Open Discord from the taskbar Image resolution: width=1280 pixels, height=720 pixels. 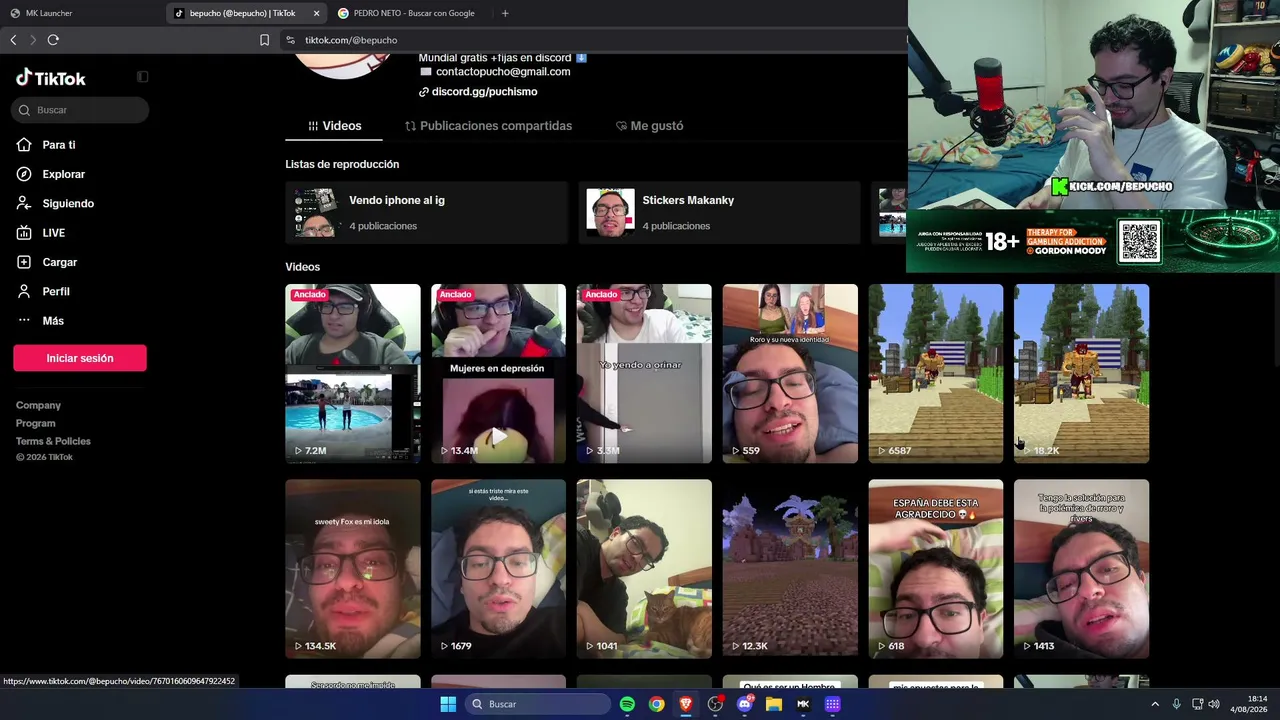pyautogui.click(x=744, y=704)
